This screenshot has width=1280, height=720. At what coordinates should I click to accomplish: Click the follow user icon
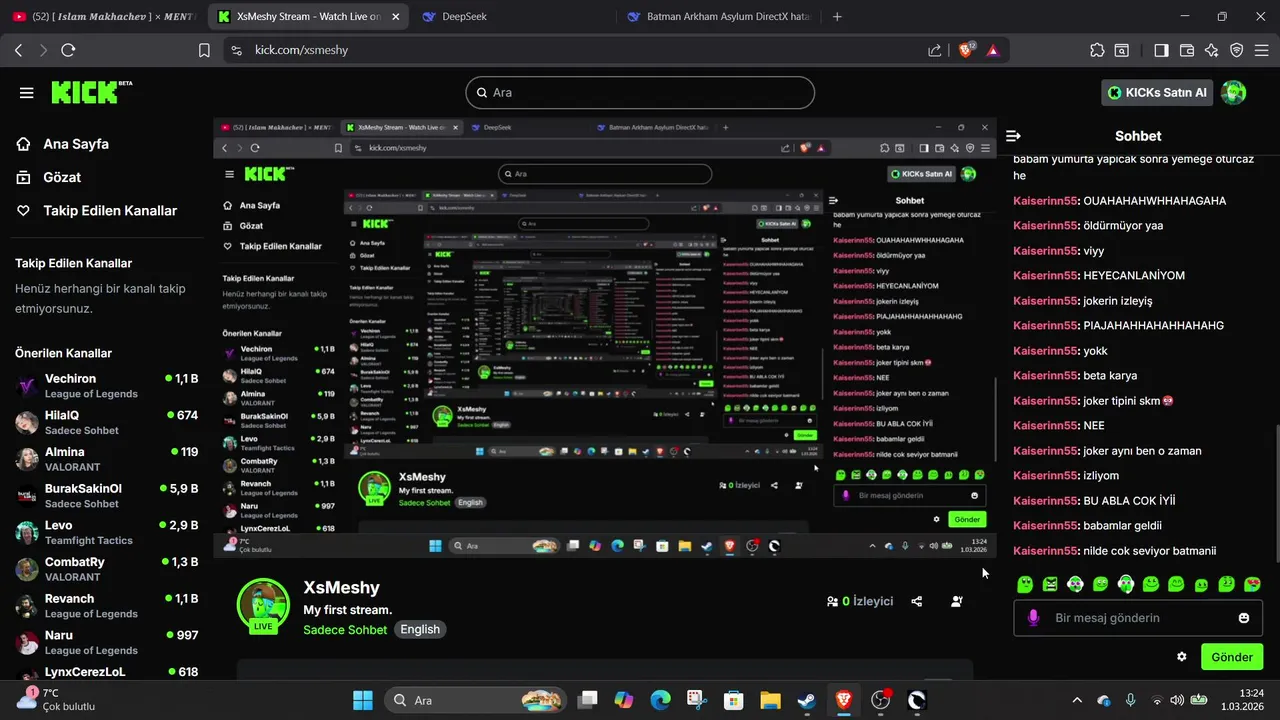[x=957, y=602]
